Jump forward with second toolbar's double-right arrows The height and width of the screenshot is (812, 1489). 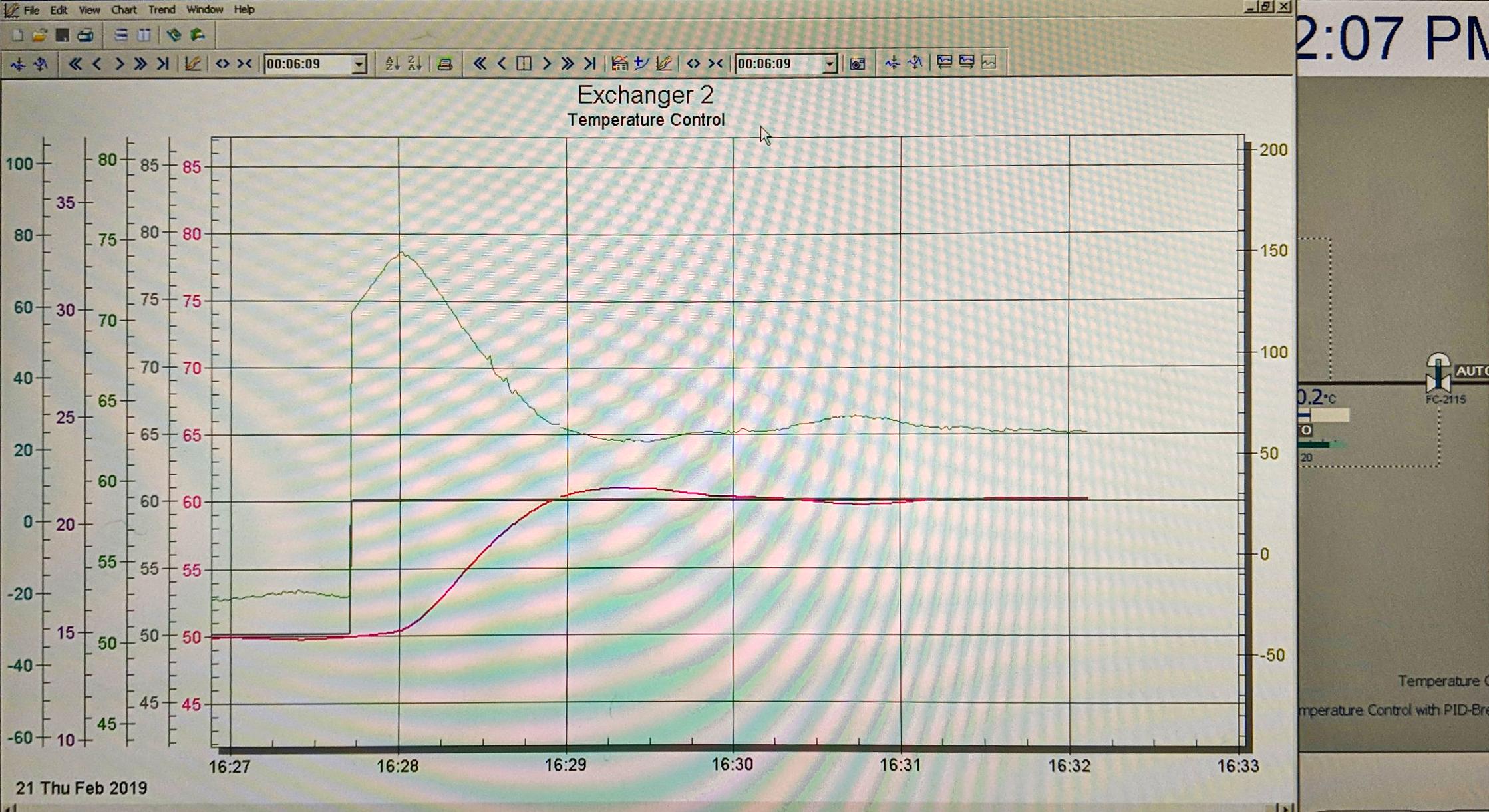tap(568, 64)
